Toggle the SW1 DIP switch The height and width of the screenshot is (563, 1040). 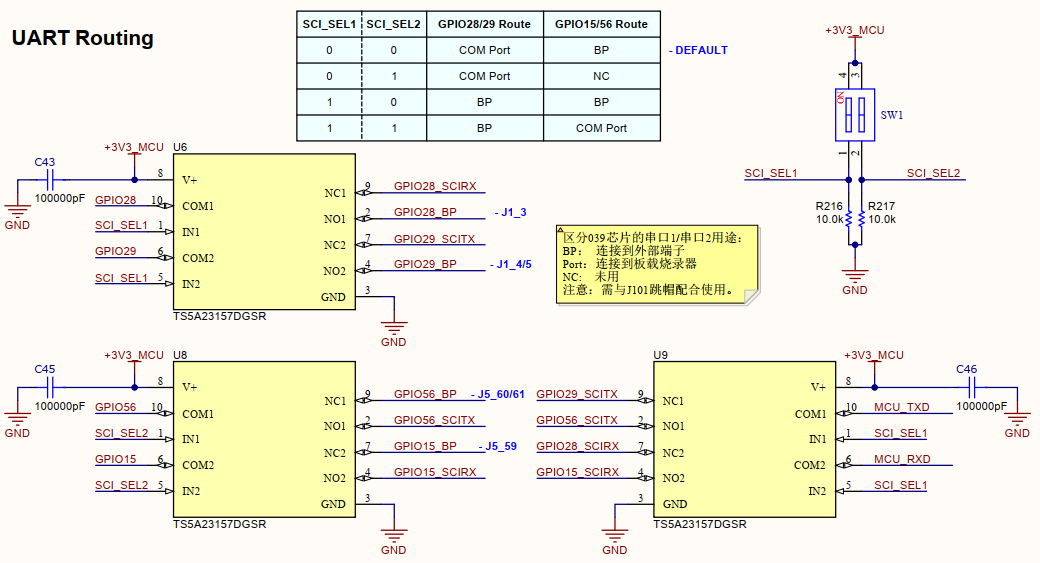[855, 115]
